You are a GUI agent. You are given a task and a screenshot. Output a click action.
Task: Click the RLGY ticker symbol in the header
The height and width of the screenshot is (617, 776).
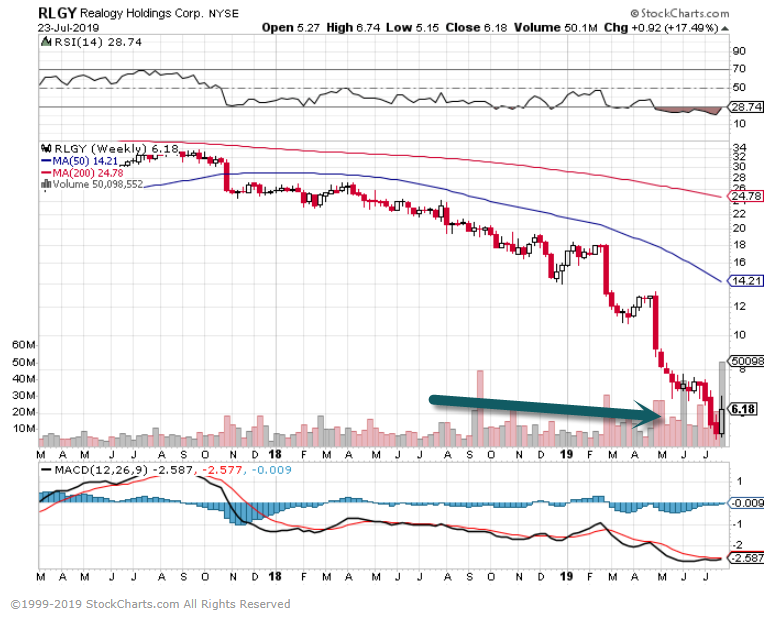57,13
